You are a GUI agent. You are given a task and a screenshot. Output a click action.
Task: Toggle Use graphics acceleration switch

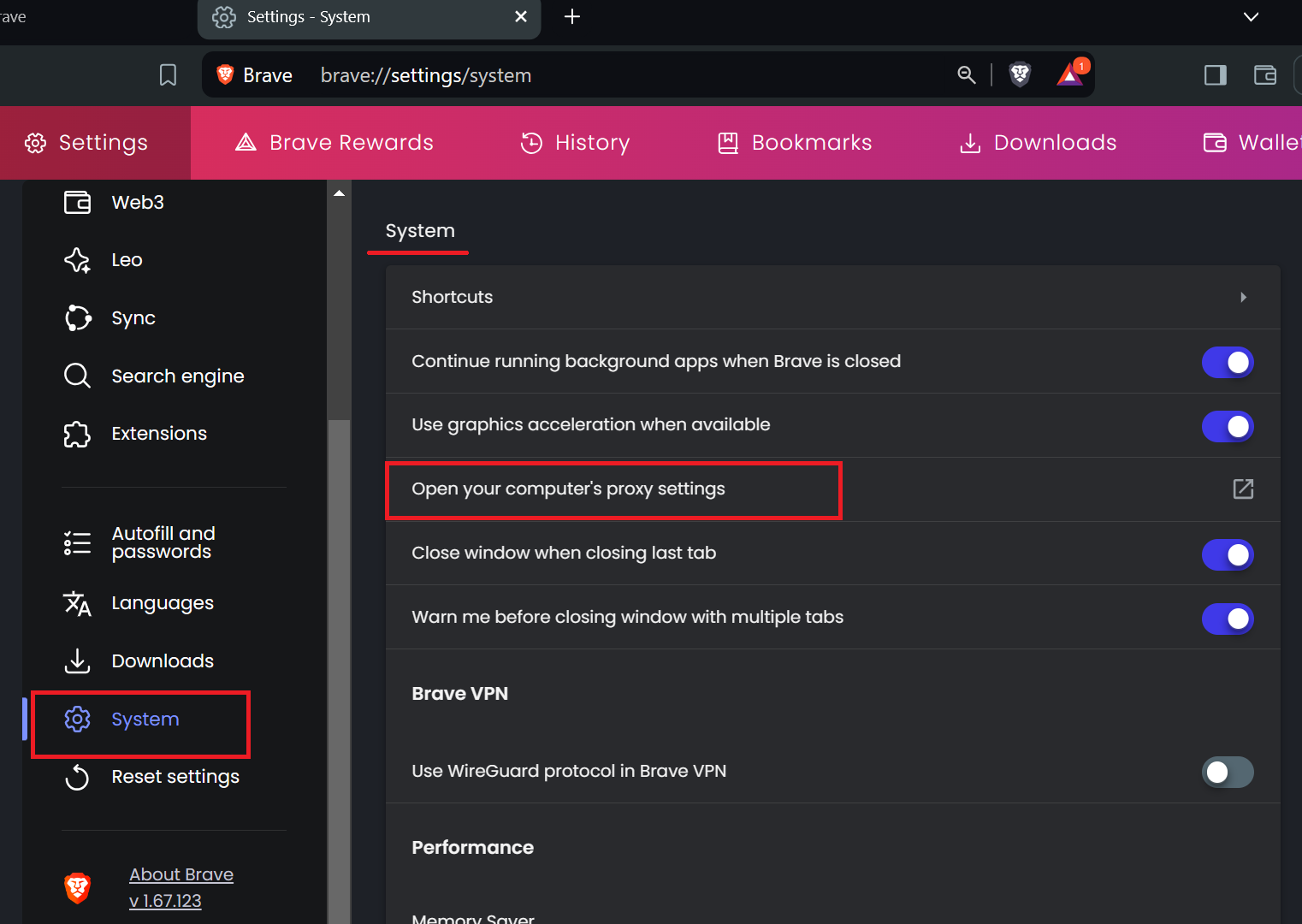click(x=1228, y=426)
